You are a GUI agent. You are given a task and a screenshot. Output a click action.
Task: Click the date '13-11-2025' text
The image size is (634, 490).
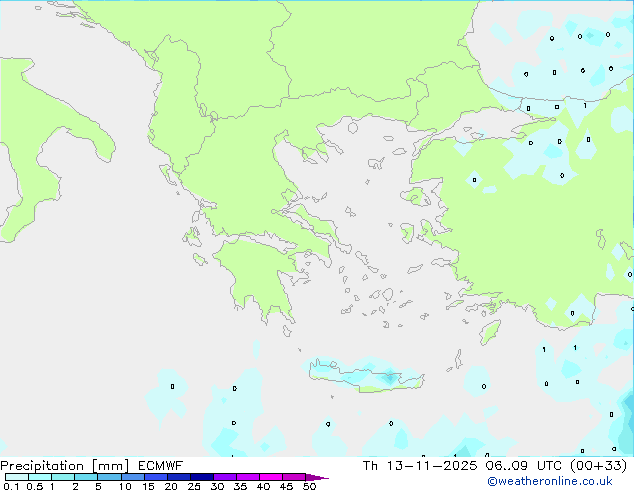click(x=431, y=466)
